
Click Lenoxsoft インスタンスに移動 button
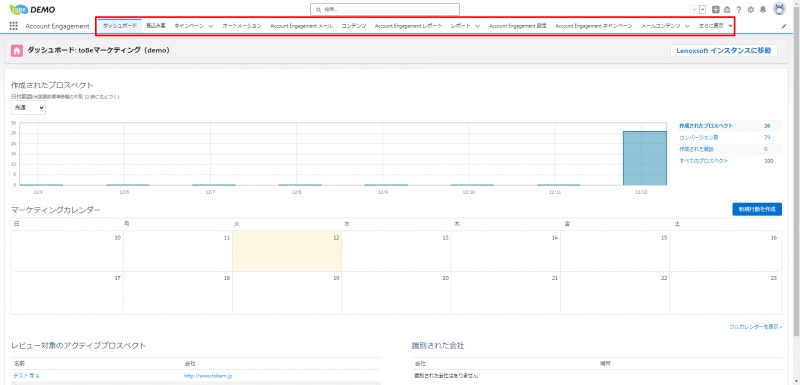tap(723, 50)
